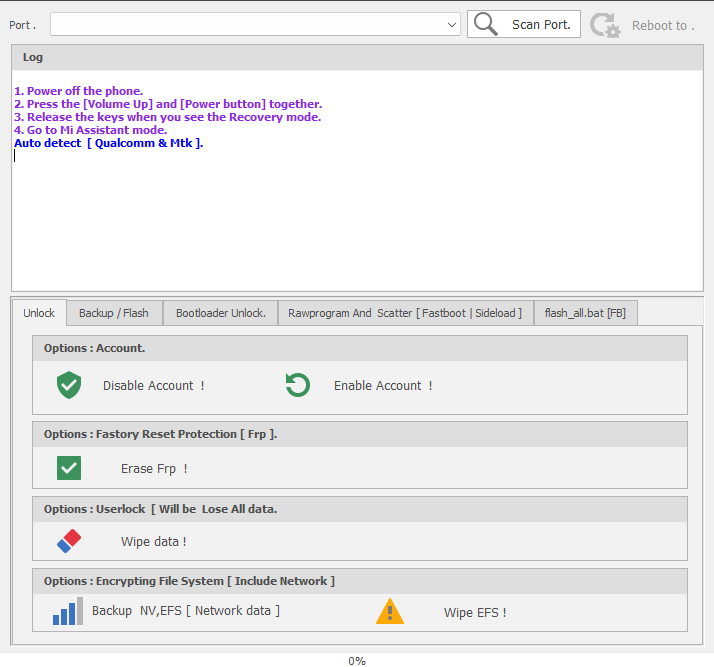Click log line about Volume Up and Power
714x667 pixels.
(168, 104)
